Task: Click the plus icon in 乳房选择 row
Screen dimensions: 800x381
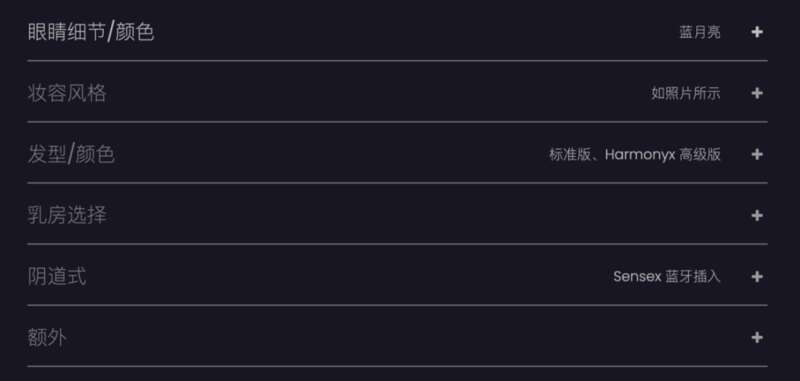Action: click(x=757, y=215)
